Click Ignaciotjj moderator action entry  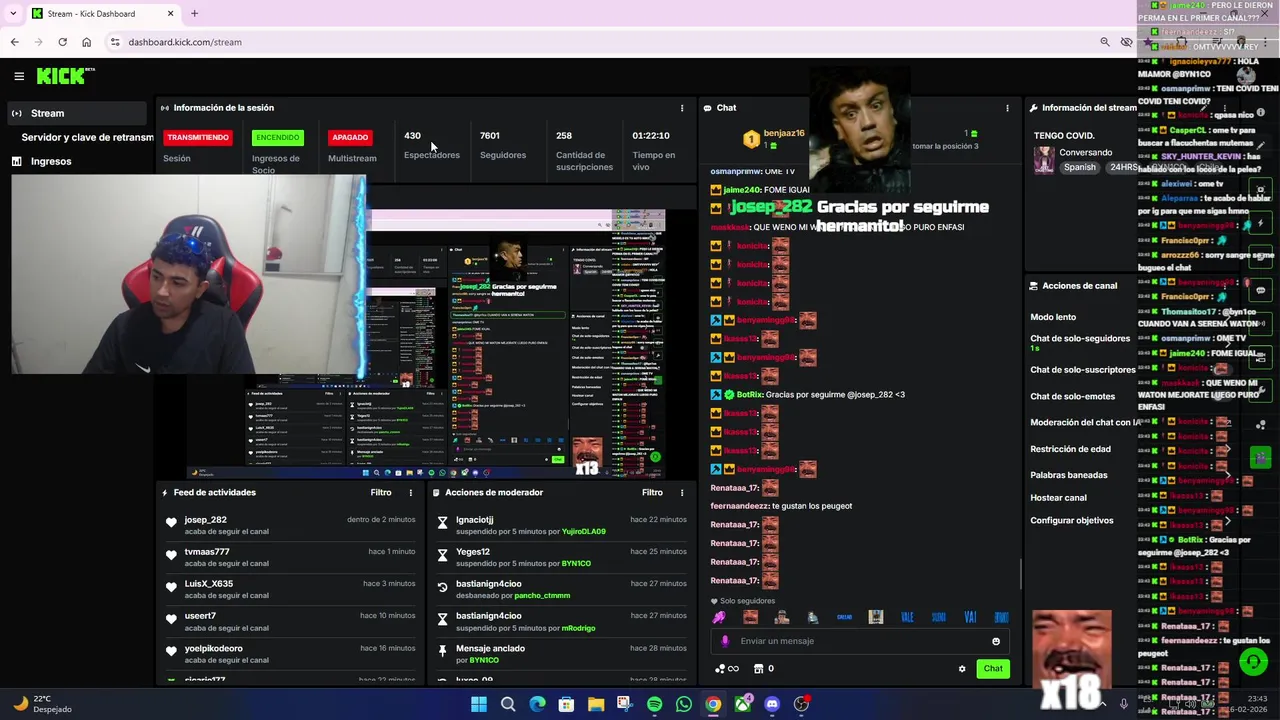coord(474,520)
